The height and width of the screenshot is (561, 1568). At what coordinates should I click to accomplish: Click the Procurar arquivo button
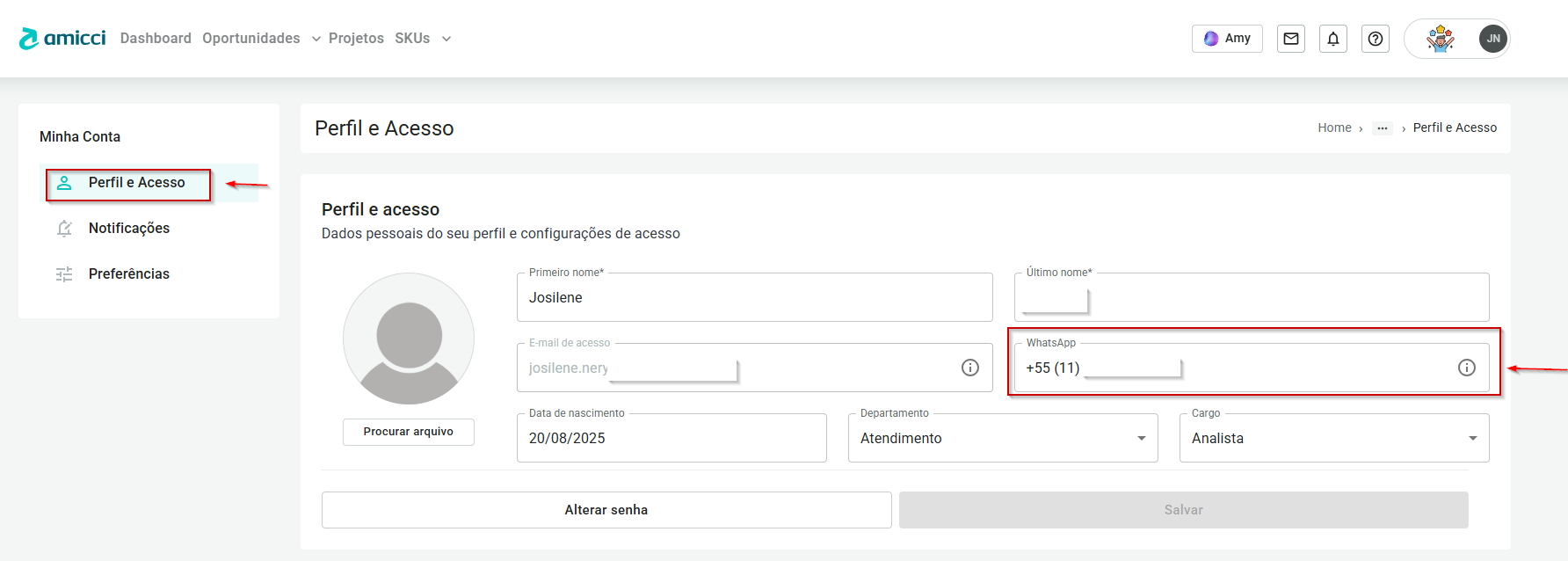click(408, 432)
